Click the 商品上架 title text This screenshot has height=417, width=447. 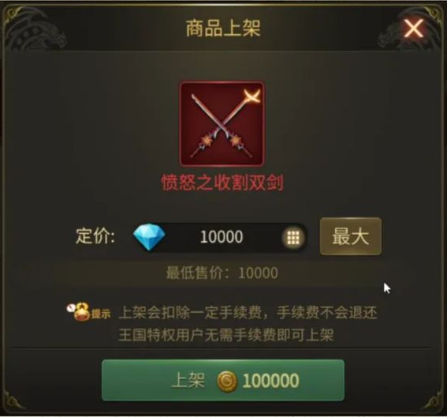[x=223, y=28]
